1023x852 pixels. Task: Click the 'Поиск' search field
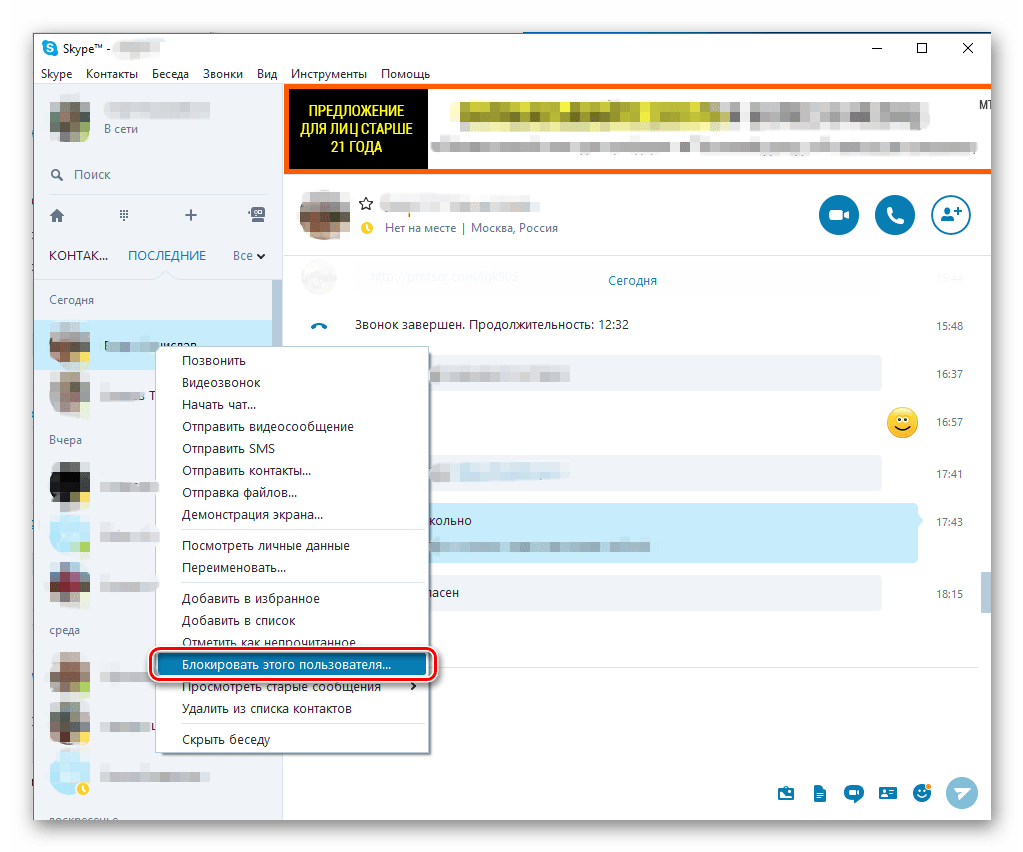click(x=150, y=175)
